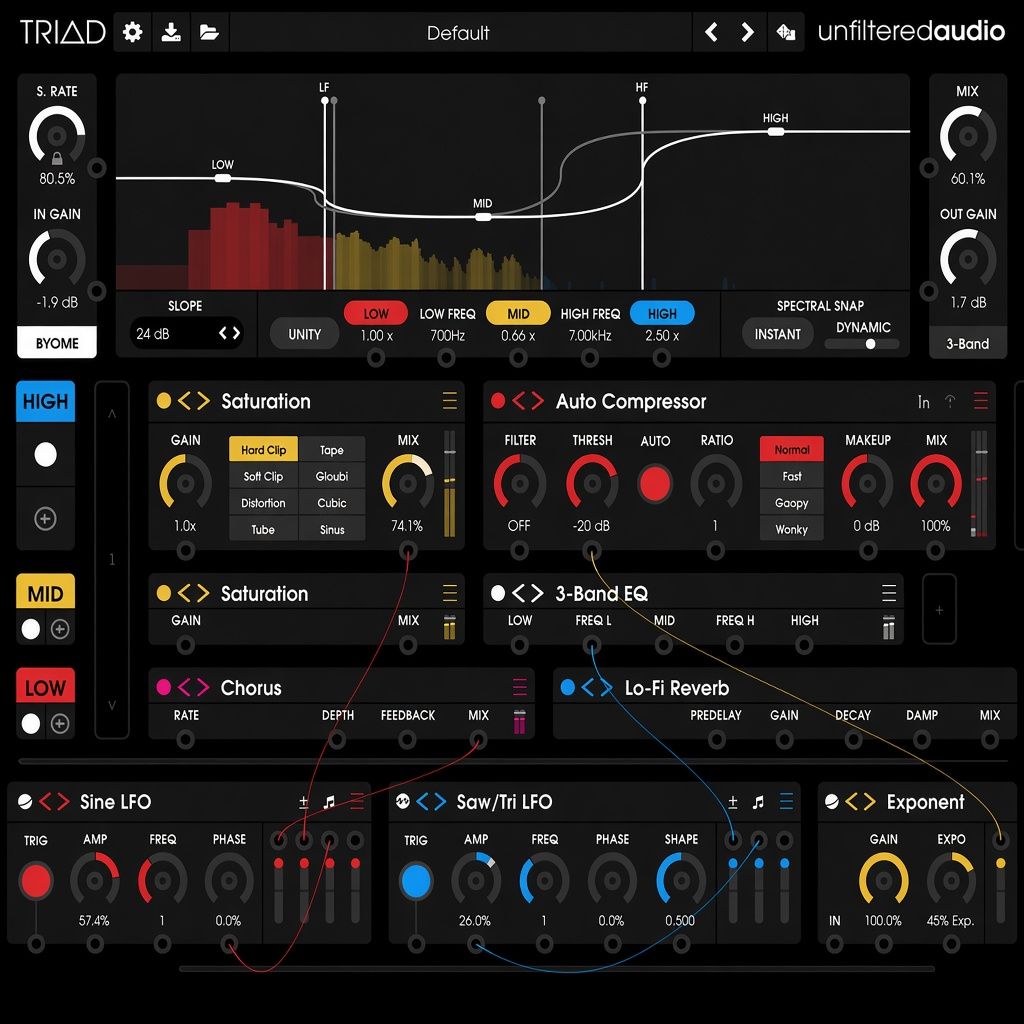Click Saw/Tri LFO tempo sync note icon
The height and width of the screenshot is (1024, 1024).
coord(758,802)
